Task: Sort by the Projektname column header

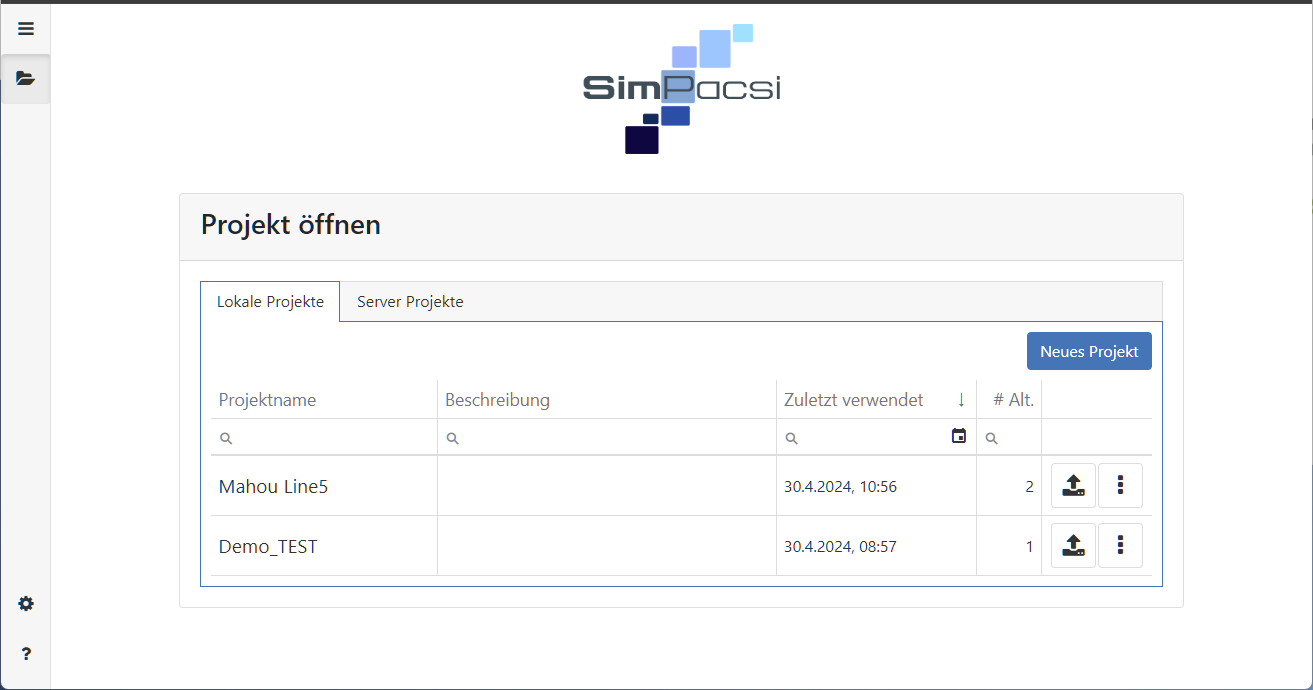Action: (267, 400)
